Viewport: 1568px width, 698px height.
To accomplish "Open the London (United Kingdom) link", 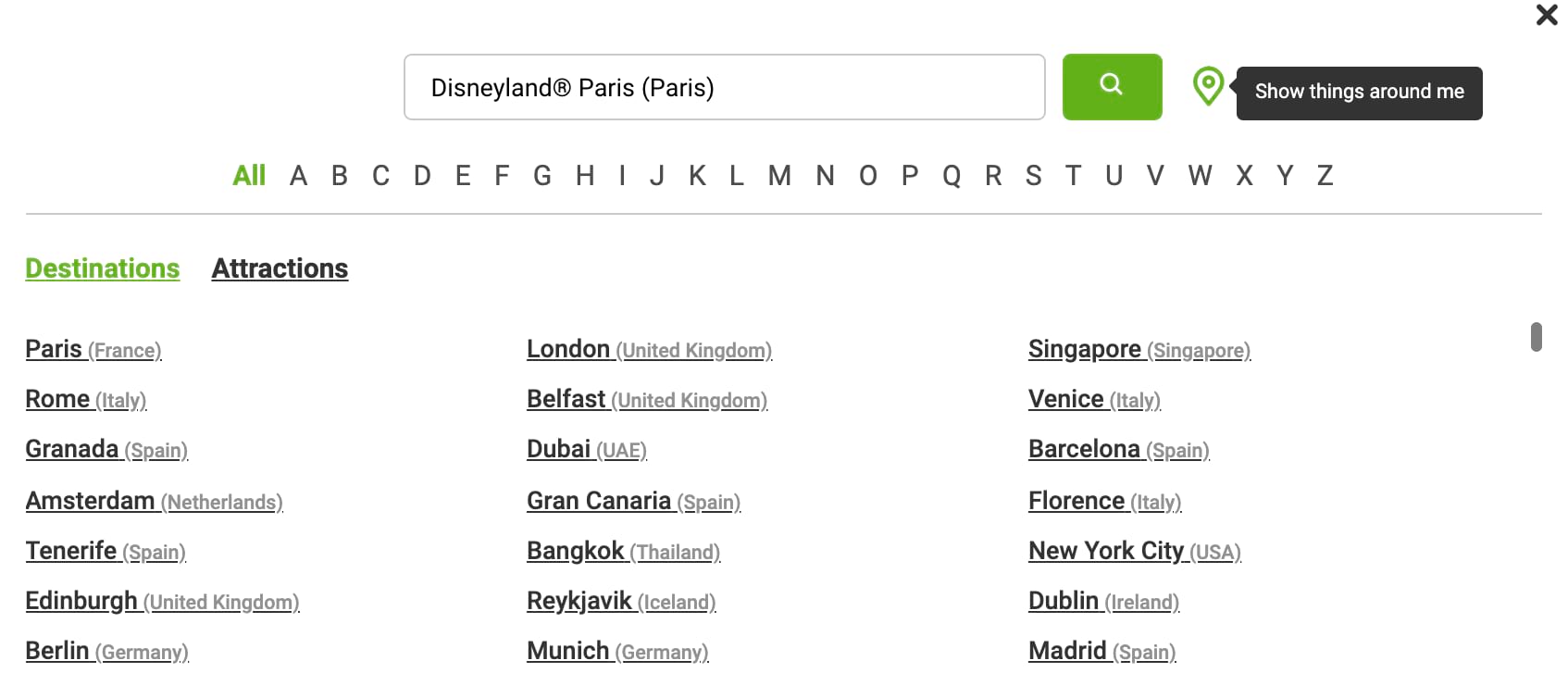I will [650, 349].
